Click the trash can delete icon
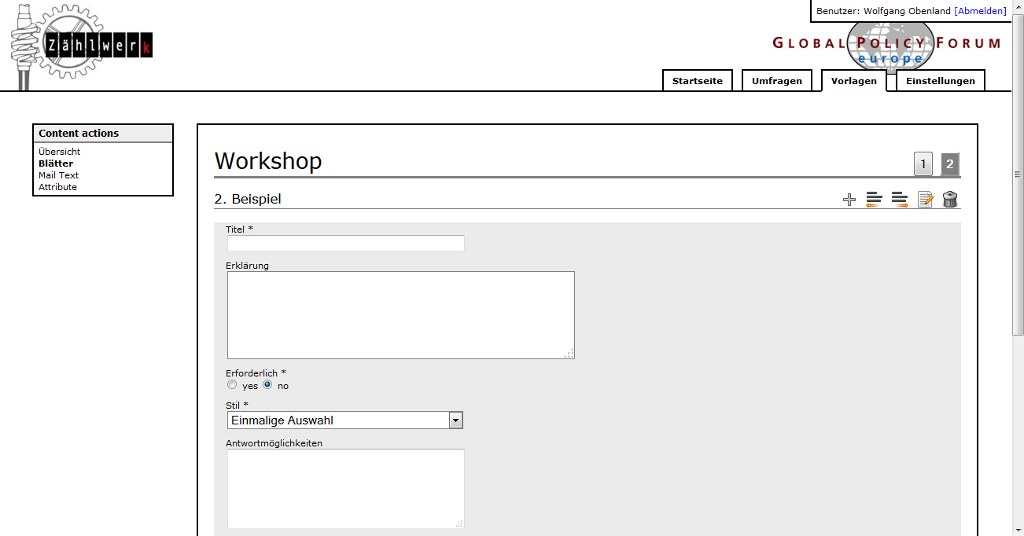Image resolution: width=1024 pixels, height=536 pixels. (x=950, y=199)
